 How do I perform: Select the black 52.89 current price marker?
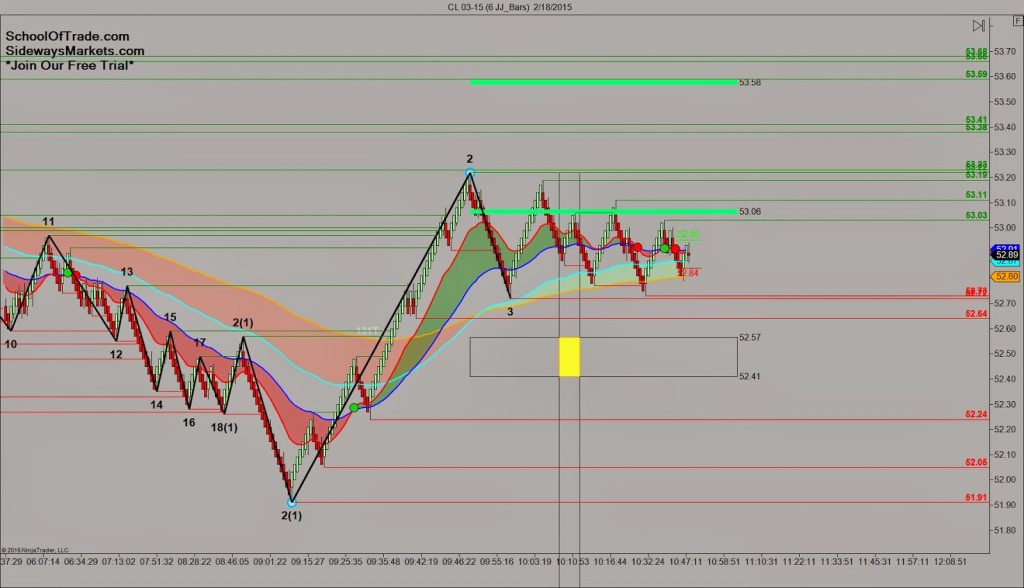1007,255
